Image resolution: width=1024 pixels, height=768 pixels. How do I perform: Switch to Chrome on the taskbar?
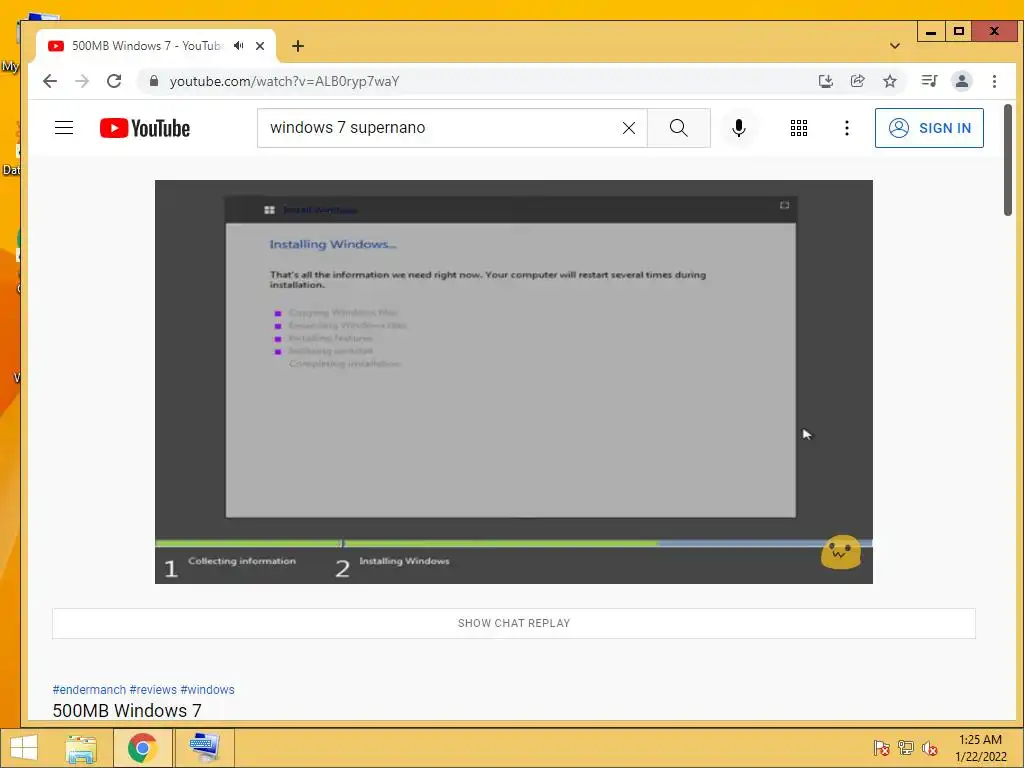click(142, 748)
